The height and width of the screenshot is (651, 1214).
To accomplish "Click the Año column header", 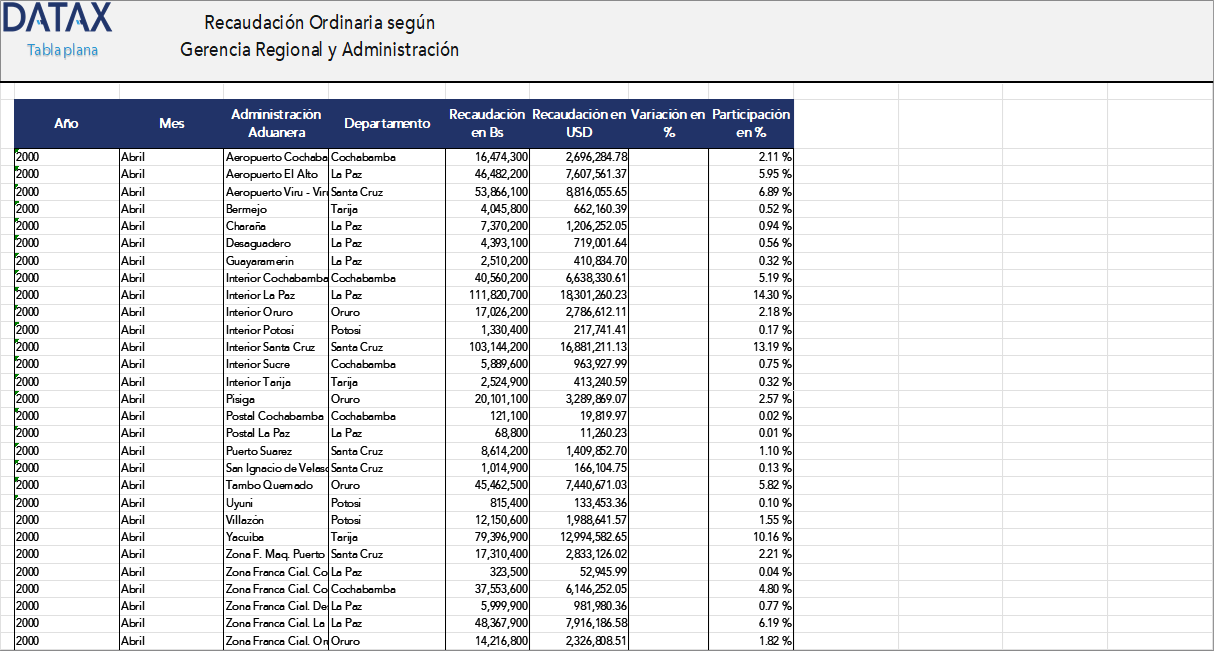I will point(66,124).
